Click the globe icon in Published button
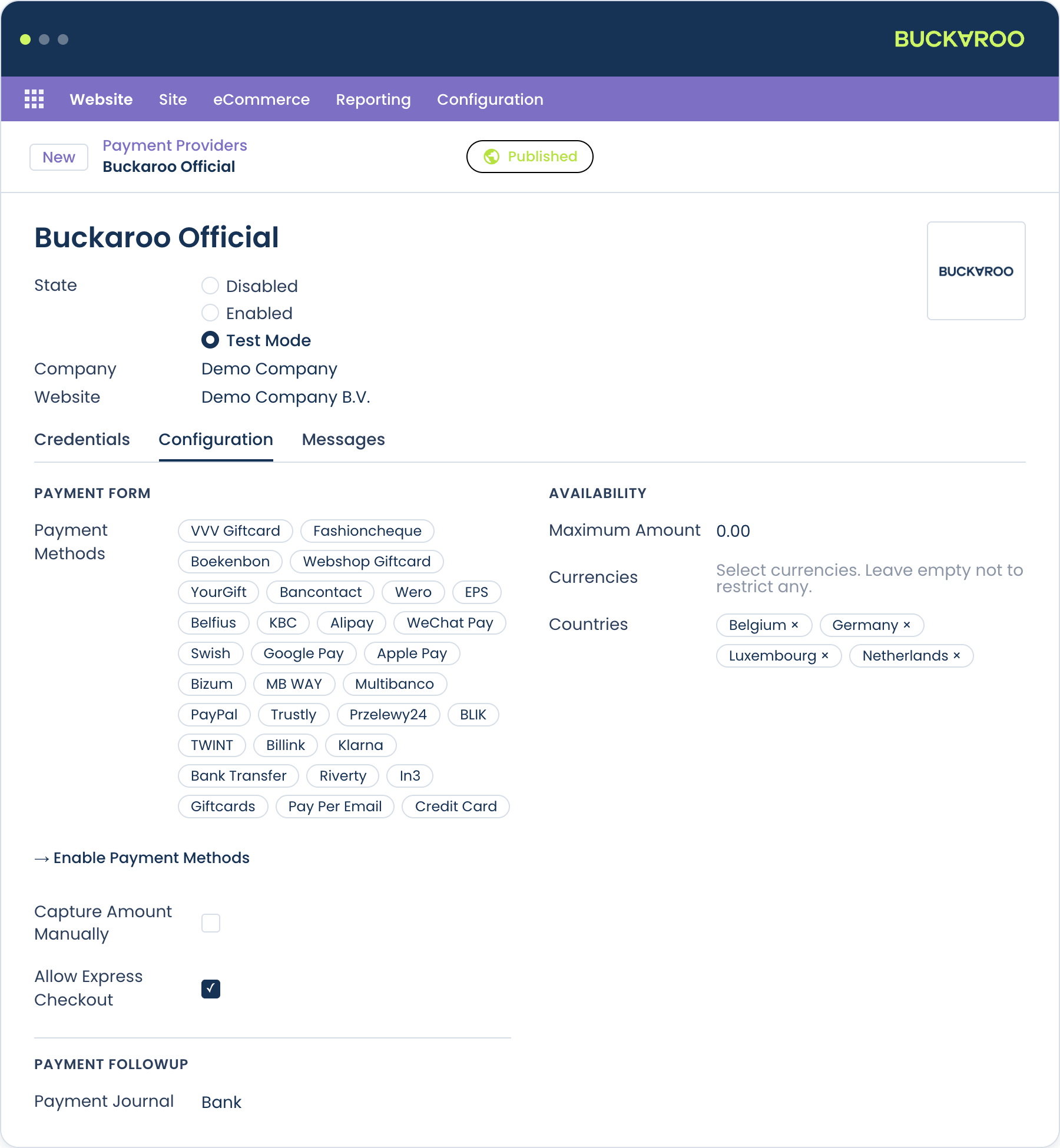The width and height of the screenshot is (1060, 1148). pyautogui.click(x=492, y=157)
